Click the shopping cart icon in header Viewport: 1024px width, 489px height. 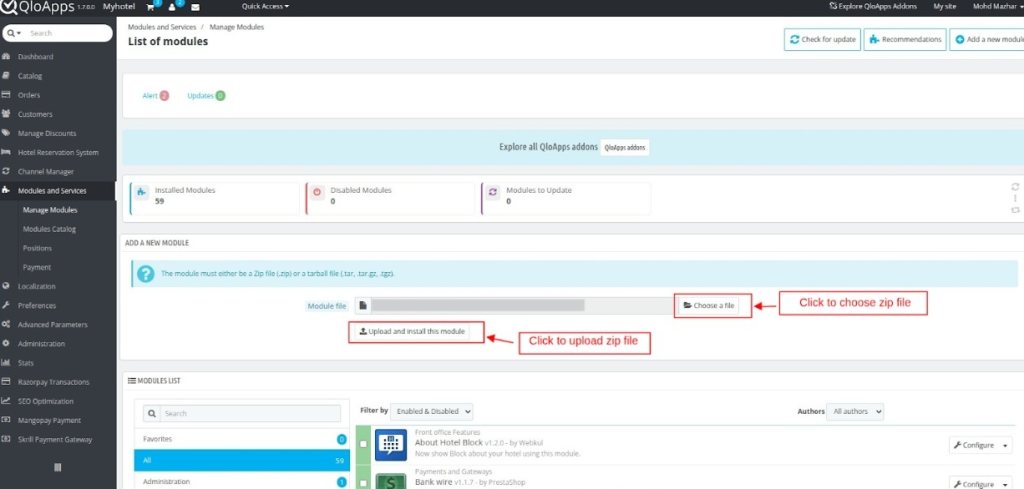(x=153, y=7)
